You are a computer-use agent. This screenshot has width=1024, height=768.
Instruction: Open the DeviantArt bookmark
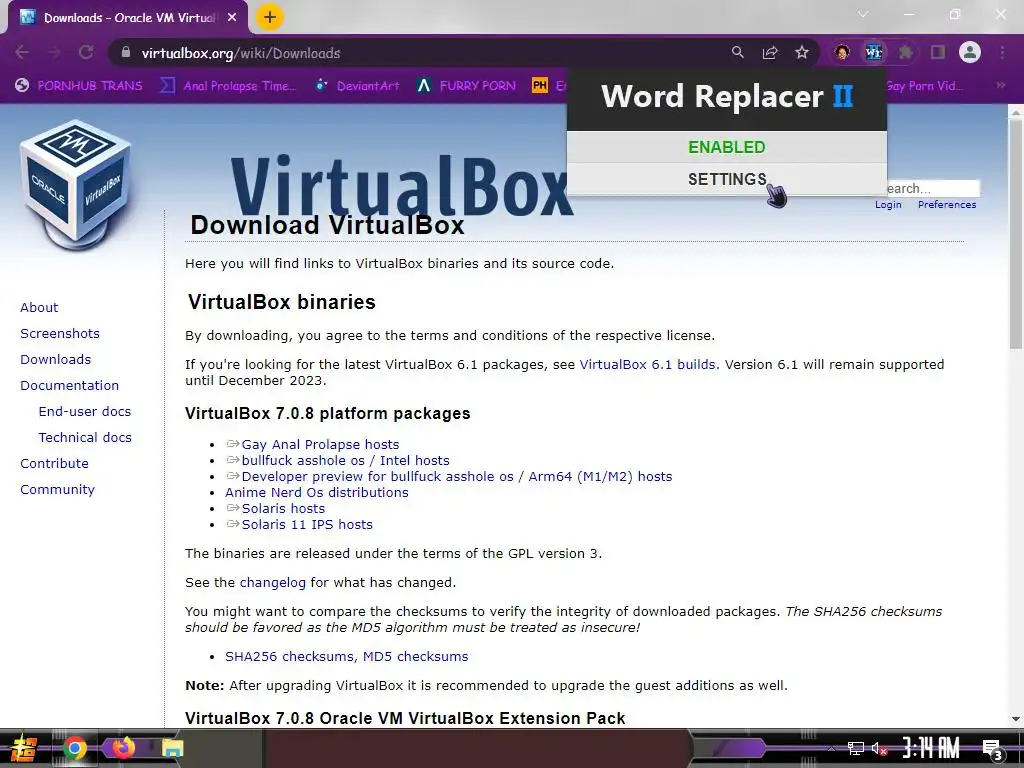click(357, 86)
